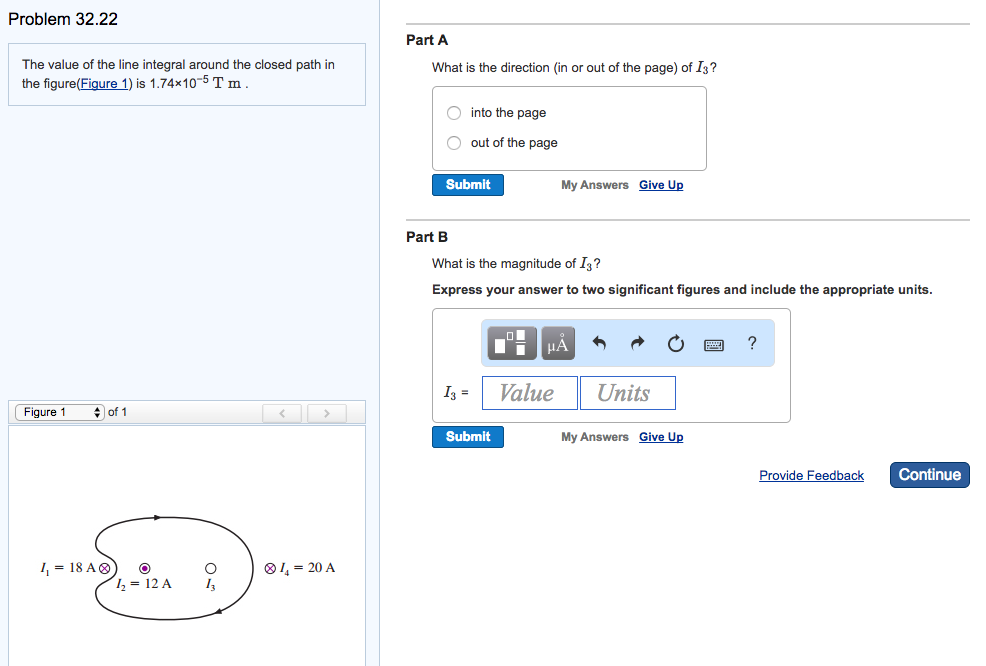Click the μÅ units icon
Viewport: 986px width, 666px height.
pyautogui.click(x=556, y=343)
